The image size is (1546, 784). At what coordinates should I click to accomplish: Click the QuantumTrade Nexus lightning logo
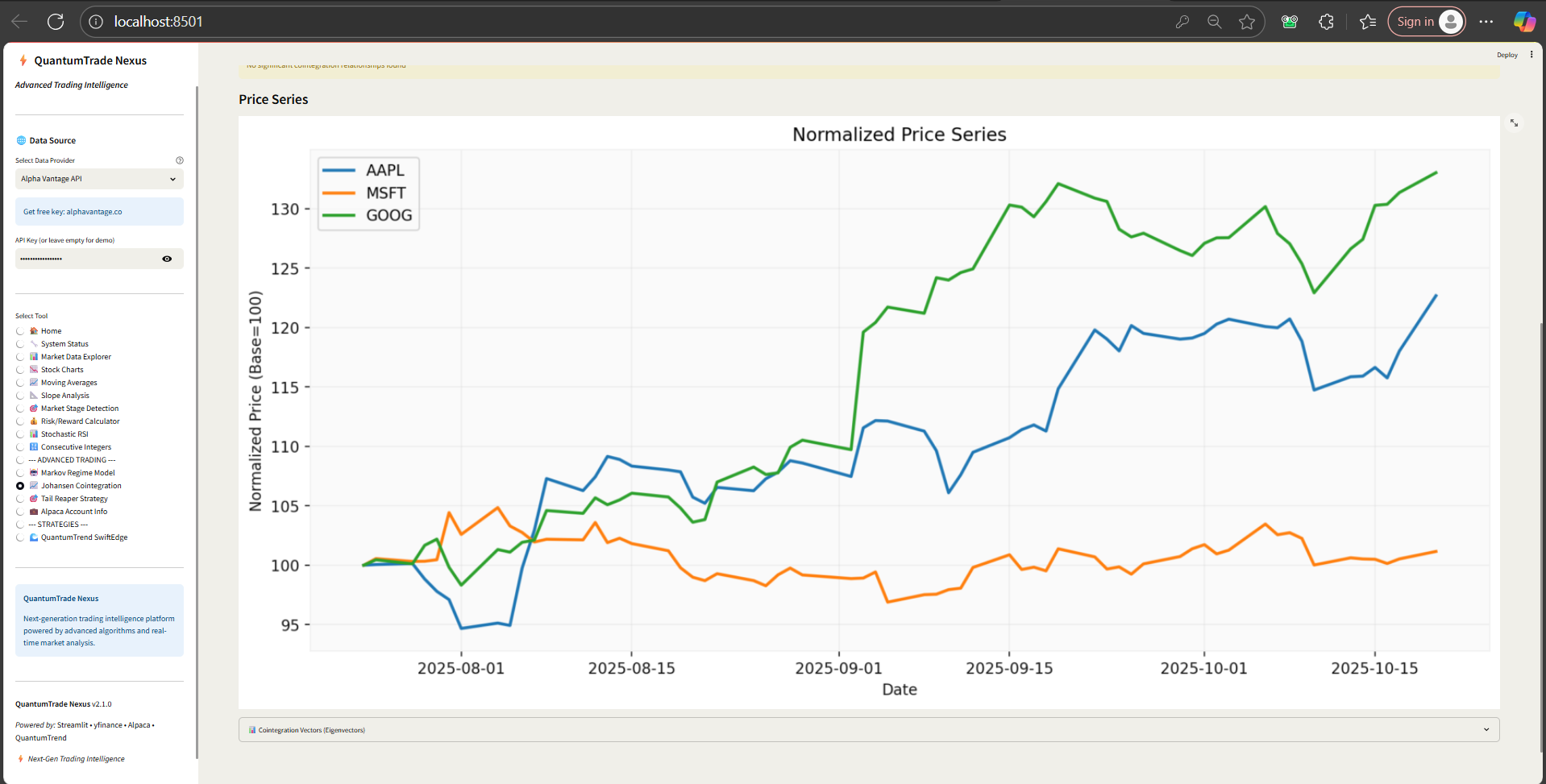pyautogui.click(x=23, y=60)
